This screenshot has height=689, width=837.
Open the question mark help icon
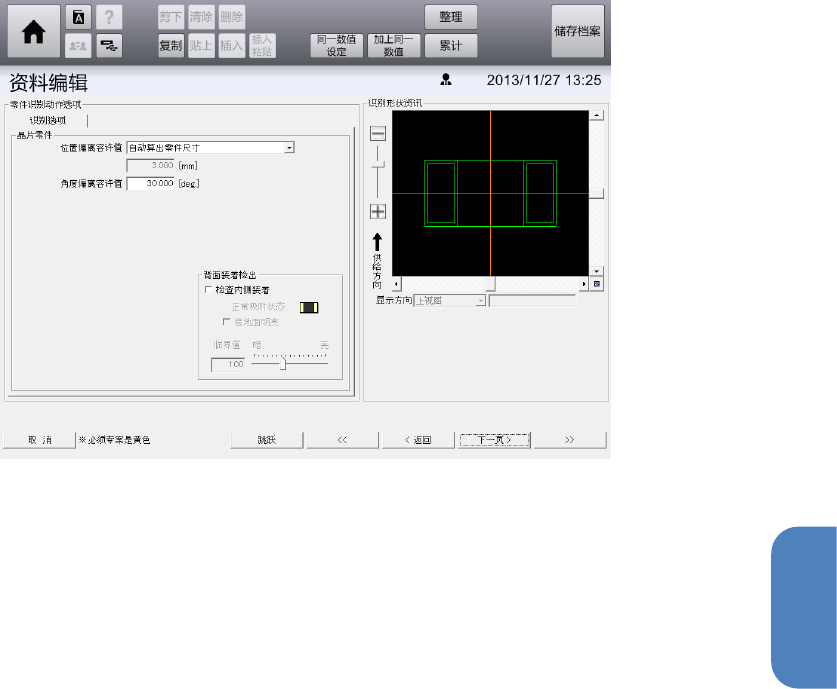click(109, 18)
